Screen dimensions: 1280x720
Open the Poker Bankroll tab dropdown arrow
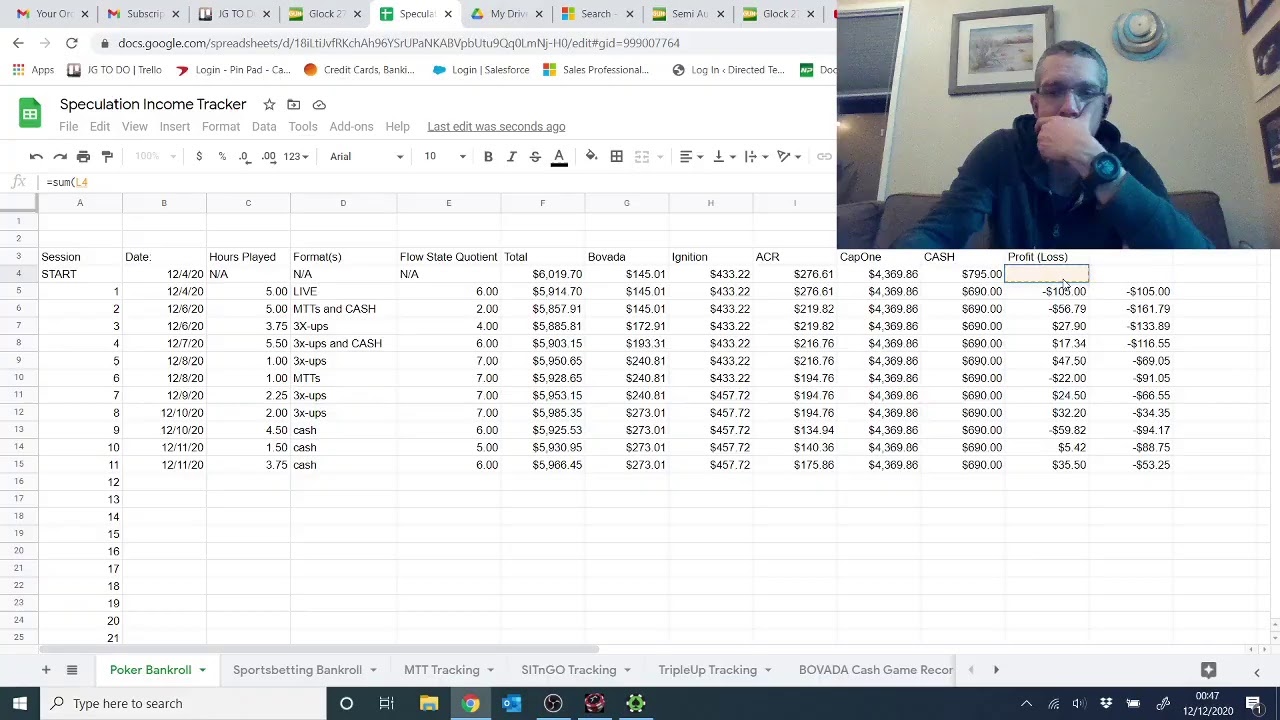(202, 670)
